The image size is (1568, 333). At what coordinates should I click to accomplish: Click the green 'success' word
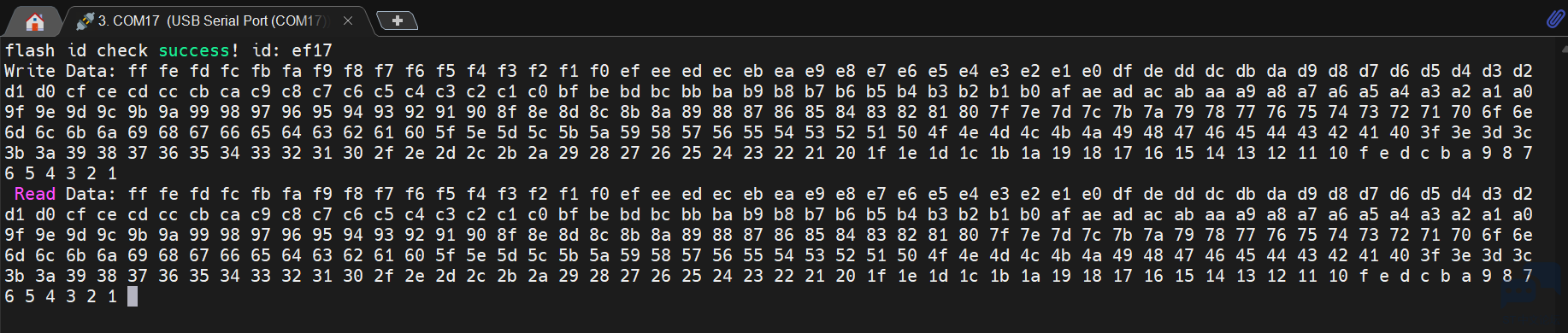(194, 50)
